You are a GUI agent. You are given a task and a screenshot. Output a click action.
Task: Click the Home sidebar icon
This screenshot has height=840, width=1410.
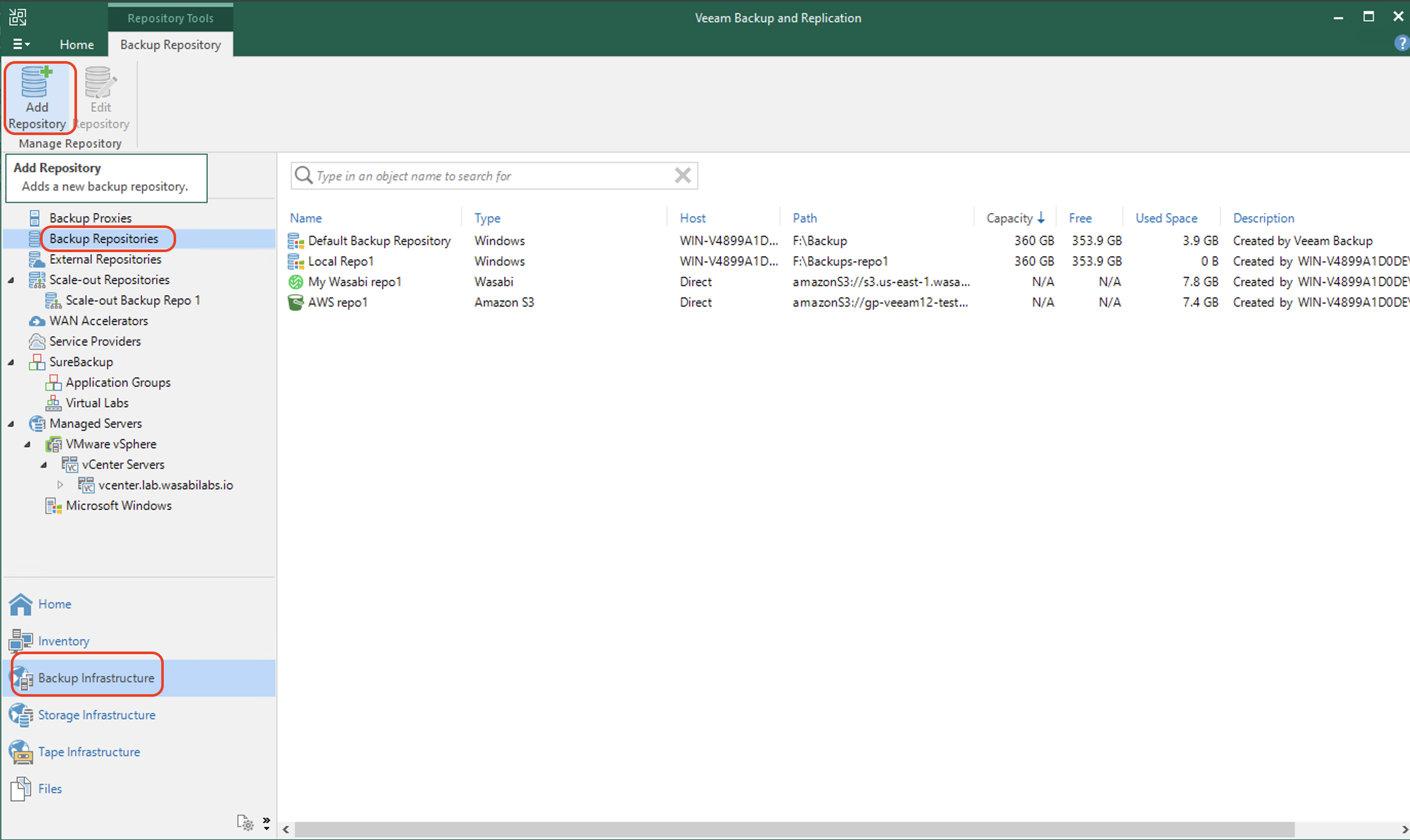[x=21, y=603]
